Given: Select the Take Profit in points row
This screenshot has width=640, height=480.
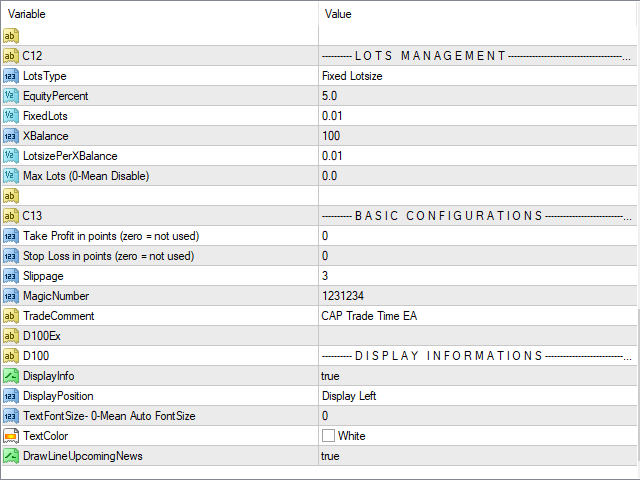Looking at the screenshot, I should coord(110,236).
